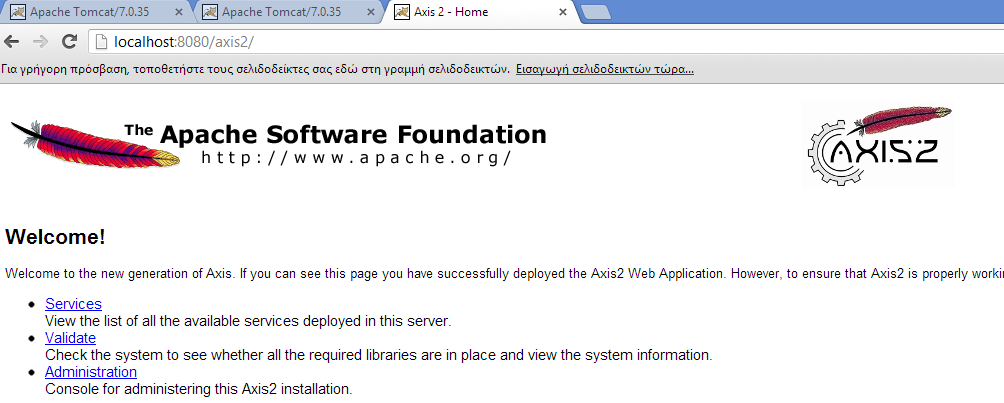Viewport: 1004px width, 403px height.
Task: Open the Validate link
Action: pyautogui.click(x=70, y=338)
